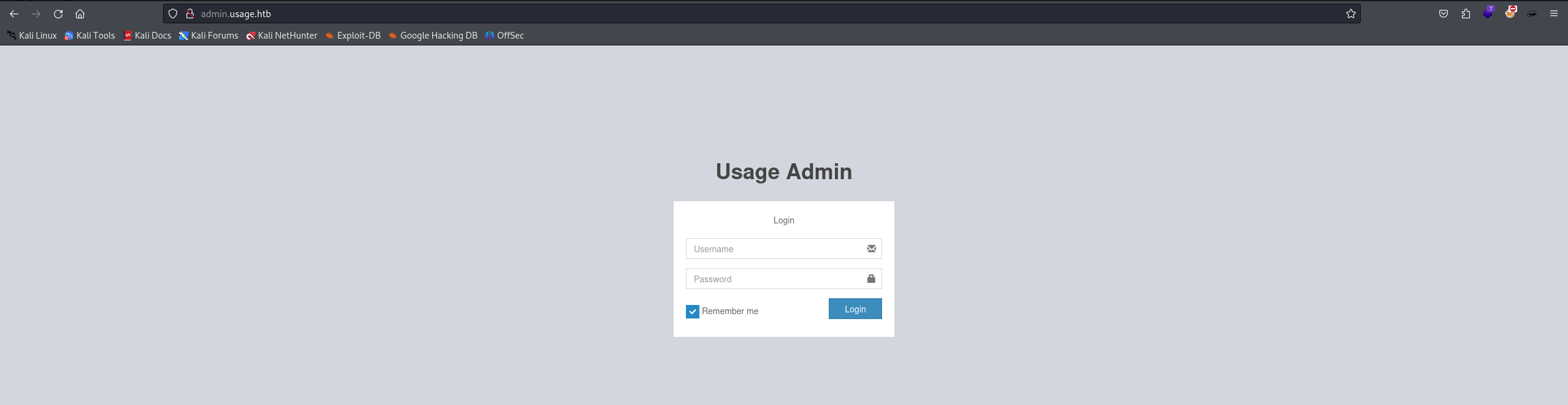Click the dark hat extension icon
This screenshot has width=1568, height=405.
1532,13
